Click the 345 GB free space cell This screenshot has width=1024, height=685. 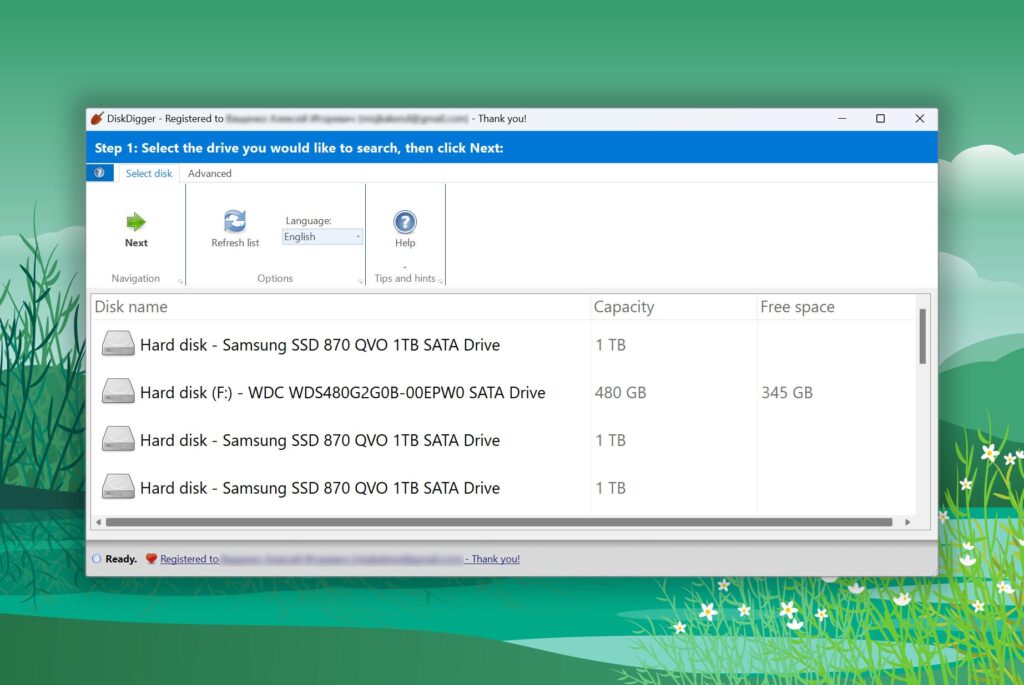[787, 392]
